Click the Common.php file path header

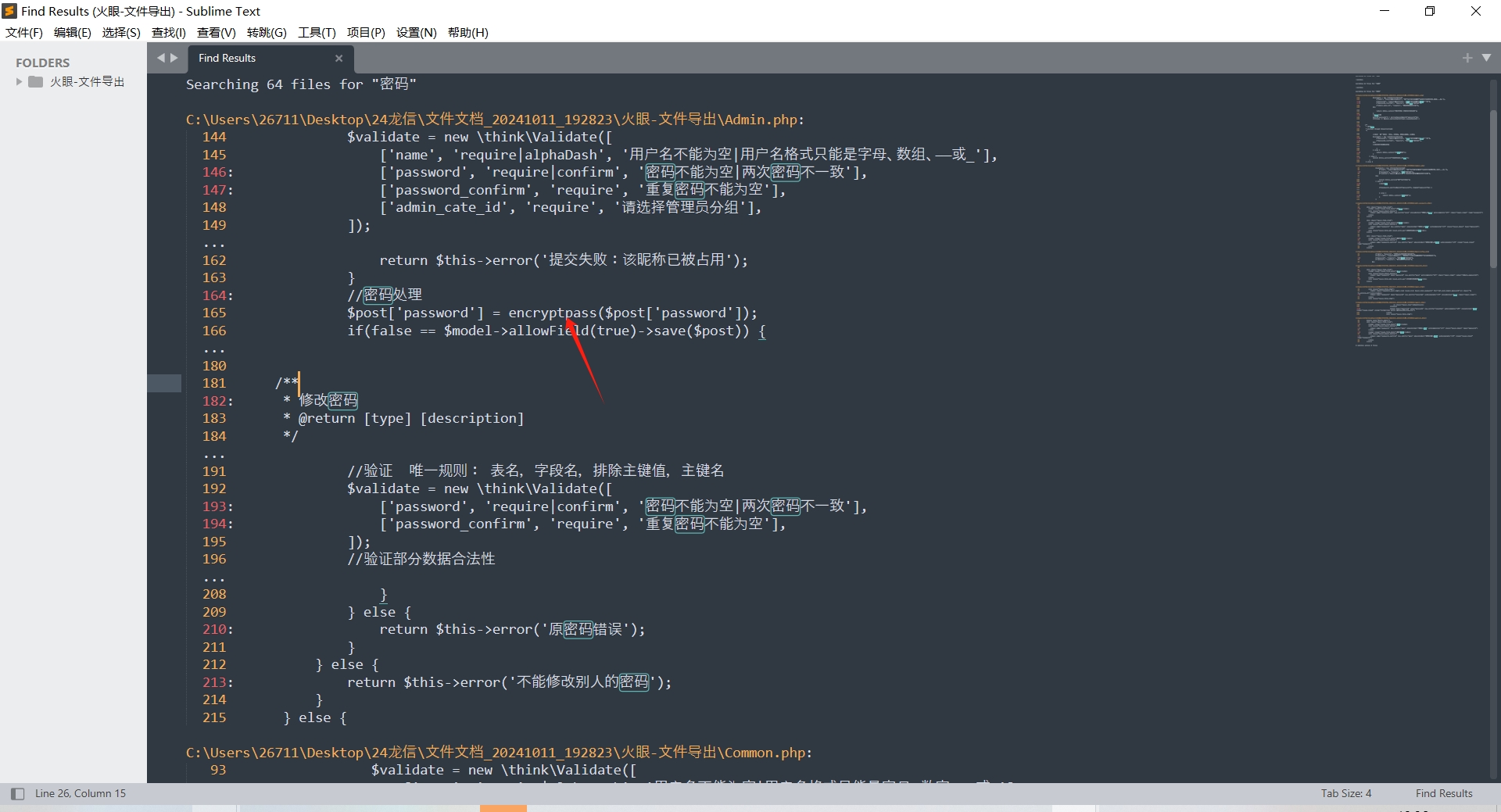pyautogui.click(x=499, y=753)
